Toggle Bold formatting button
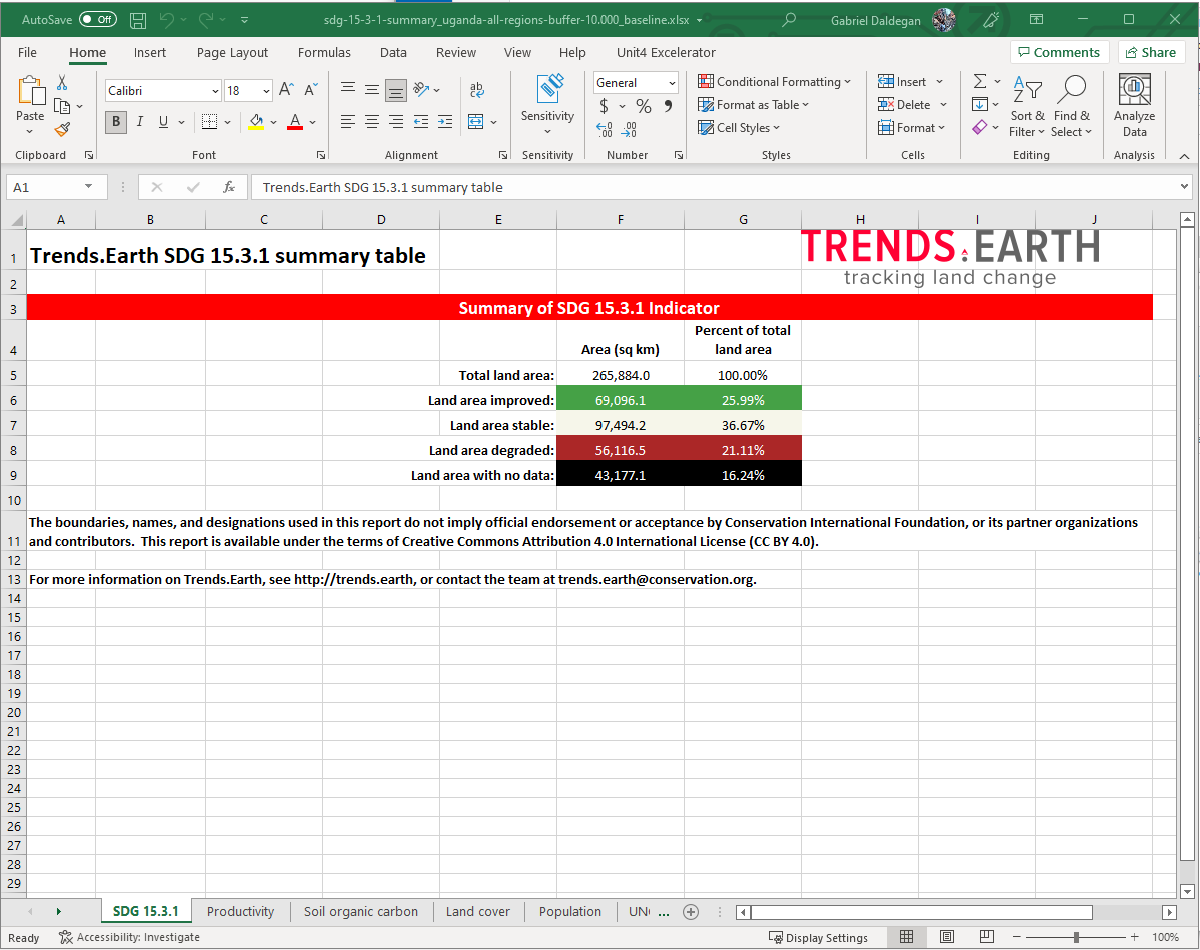 tap(116, 122)
